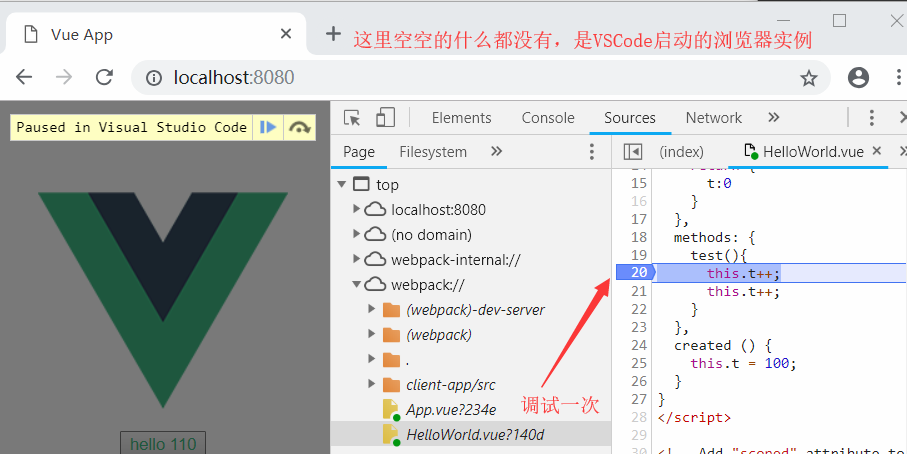
Task: Step over next function call in overlay
Action: [x=299, y=127]
